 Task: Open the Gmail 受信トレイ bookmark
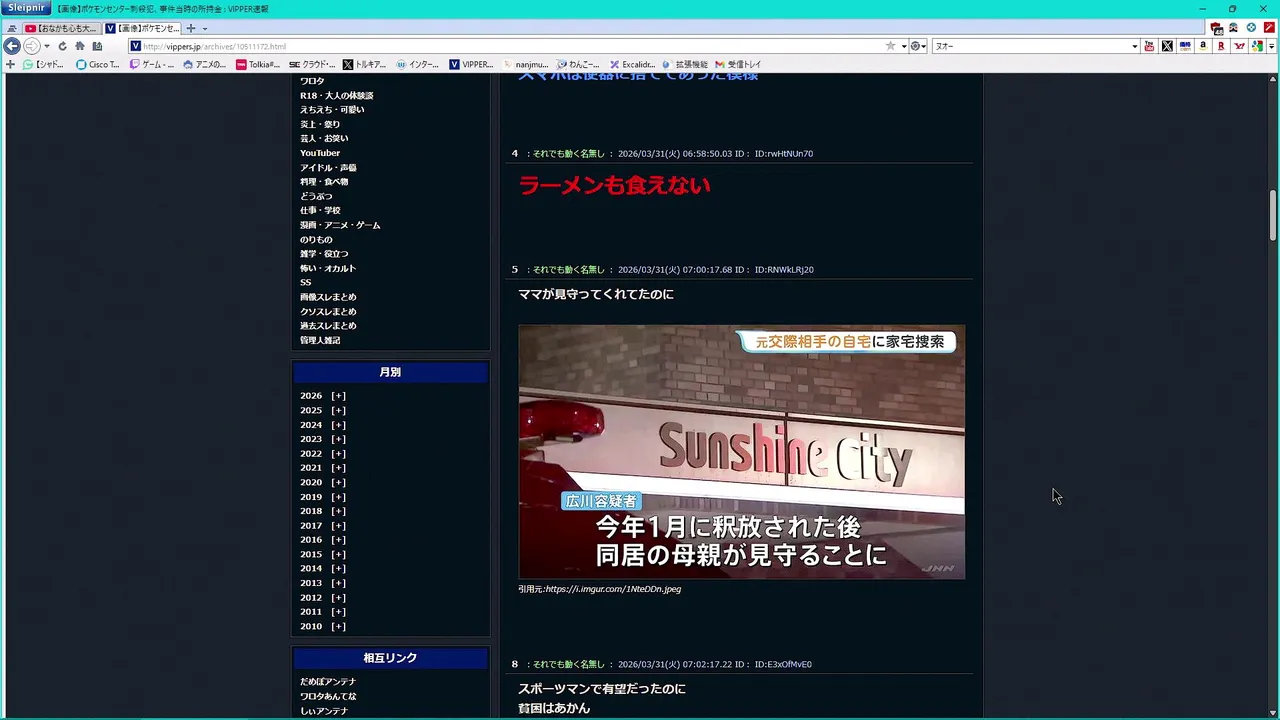738,64
